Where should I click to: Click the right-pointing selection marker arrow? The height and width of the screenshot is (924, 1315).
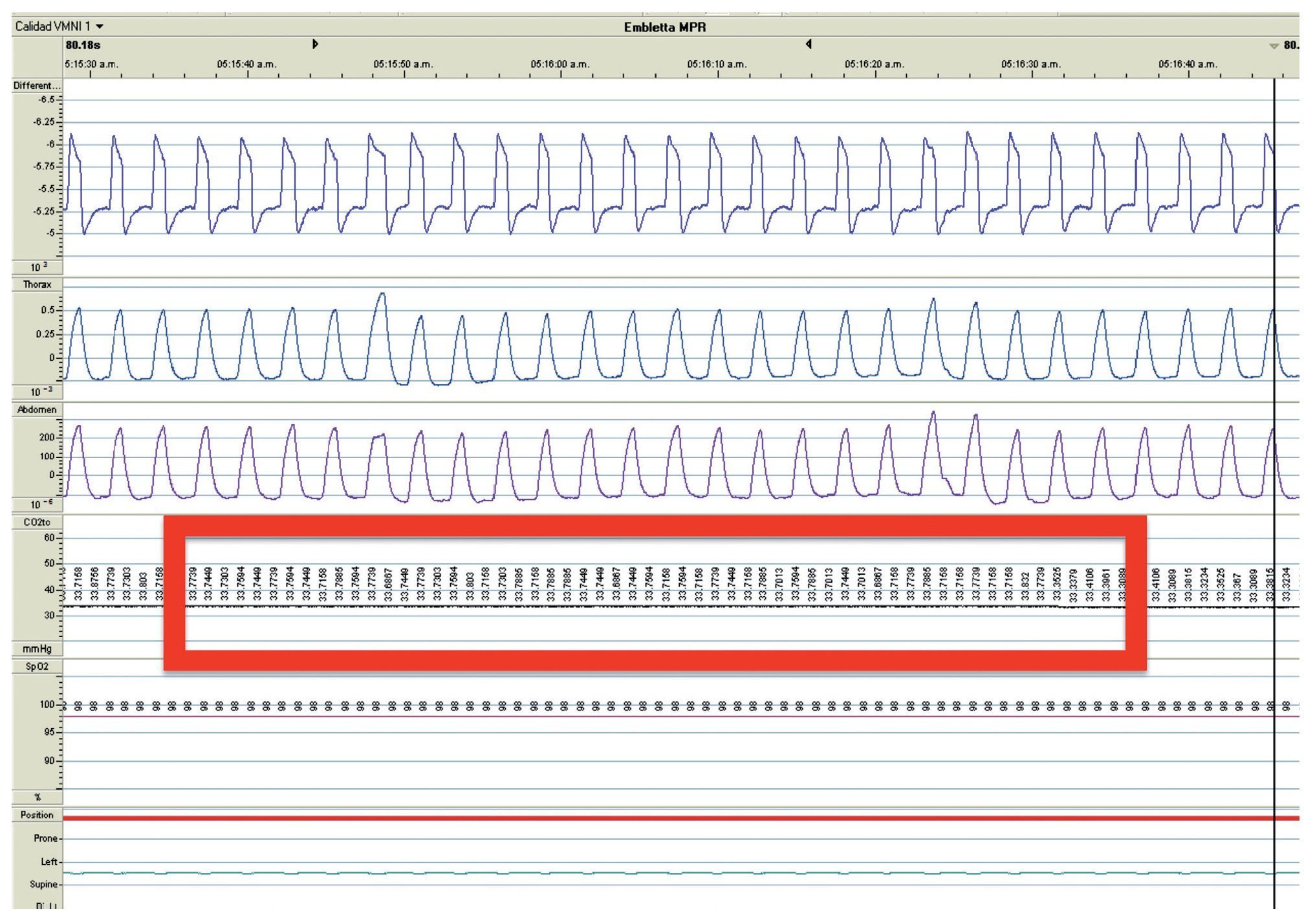tap(315, 44)
